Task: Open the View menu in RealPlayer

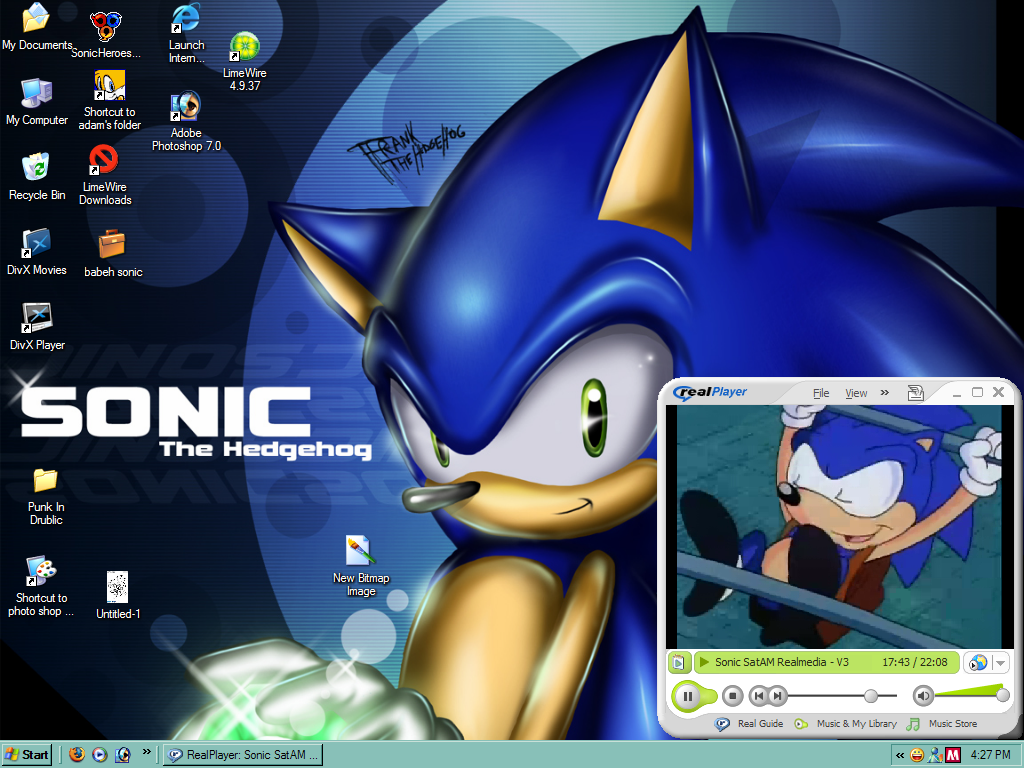Action: 856,392
